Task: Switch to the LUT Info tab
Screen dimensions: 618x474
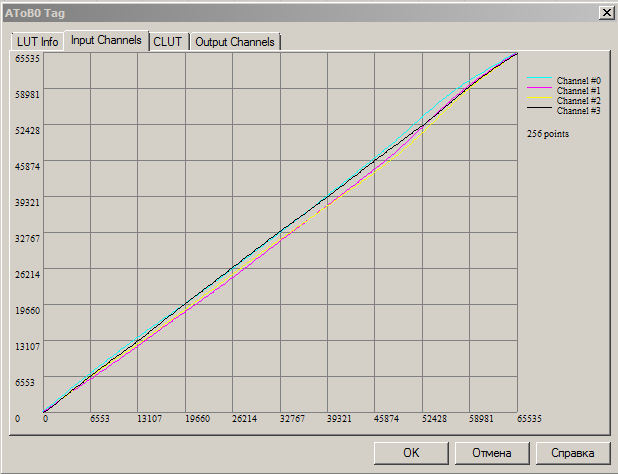Action: coord(37,42)
